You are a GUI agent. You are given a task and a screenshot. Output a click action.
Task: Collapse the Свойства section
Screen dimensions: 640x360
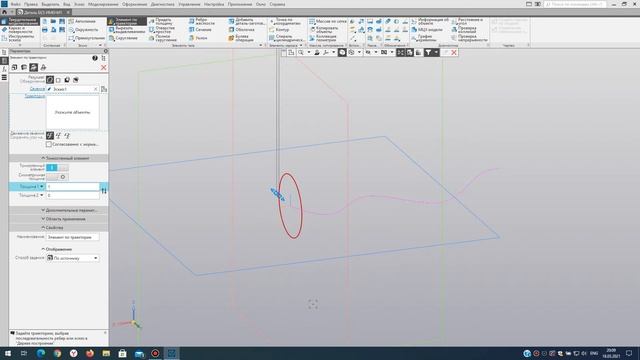(x=58, y=228)
